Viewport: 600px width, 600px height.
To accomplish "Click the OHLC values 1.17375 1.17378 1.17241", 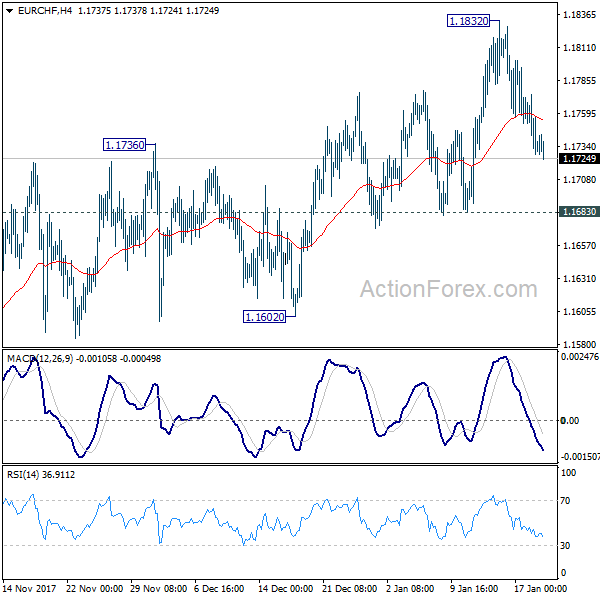I will point(130,11).
